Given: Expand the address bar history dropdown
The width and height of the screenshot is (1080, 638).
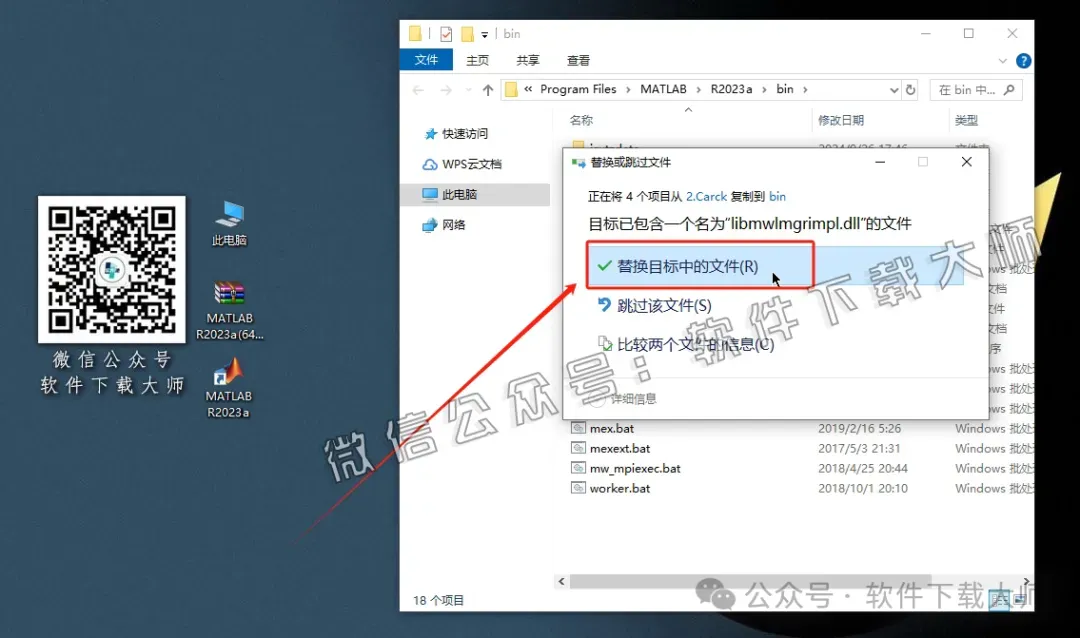Looking at the screenshot, I should (x=893, y=90).
